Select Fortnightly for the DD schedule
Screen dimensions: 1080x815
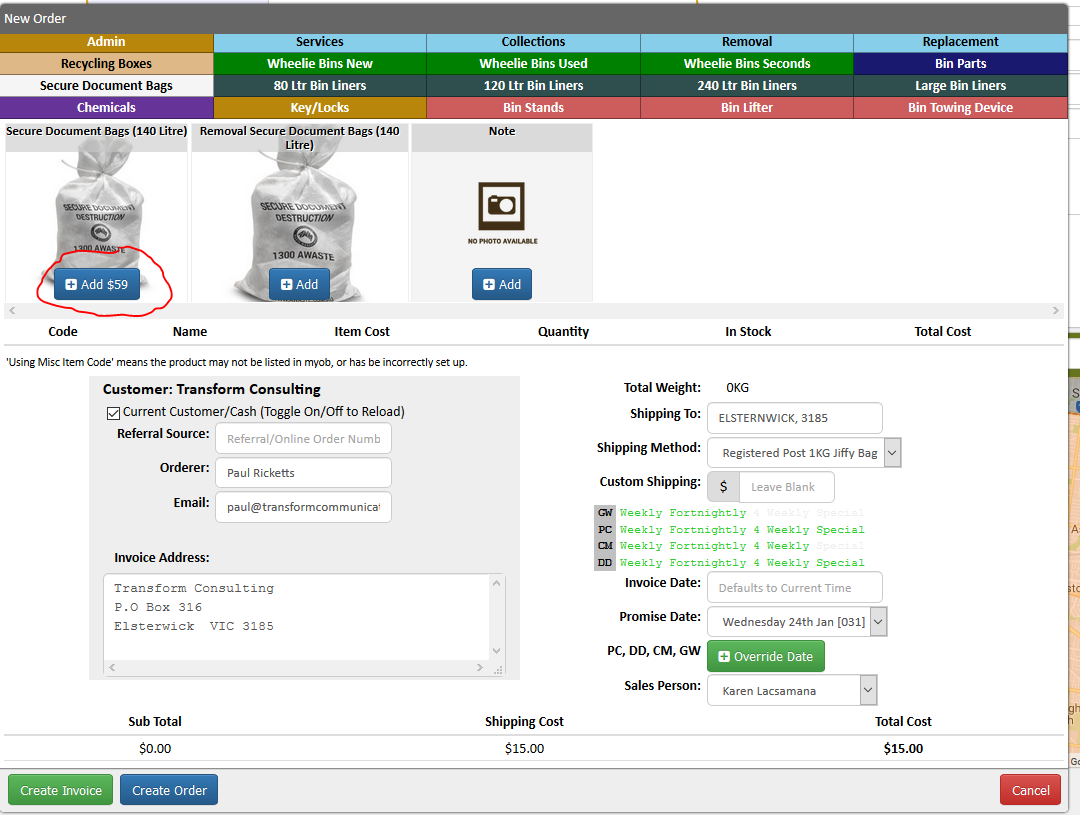pyautogui.click(x=707, y=563)
